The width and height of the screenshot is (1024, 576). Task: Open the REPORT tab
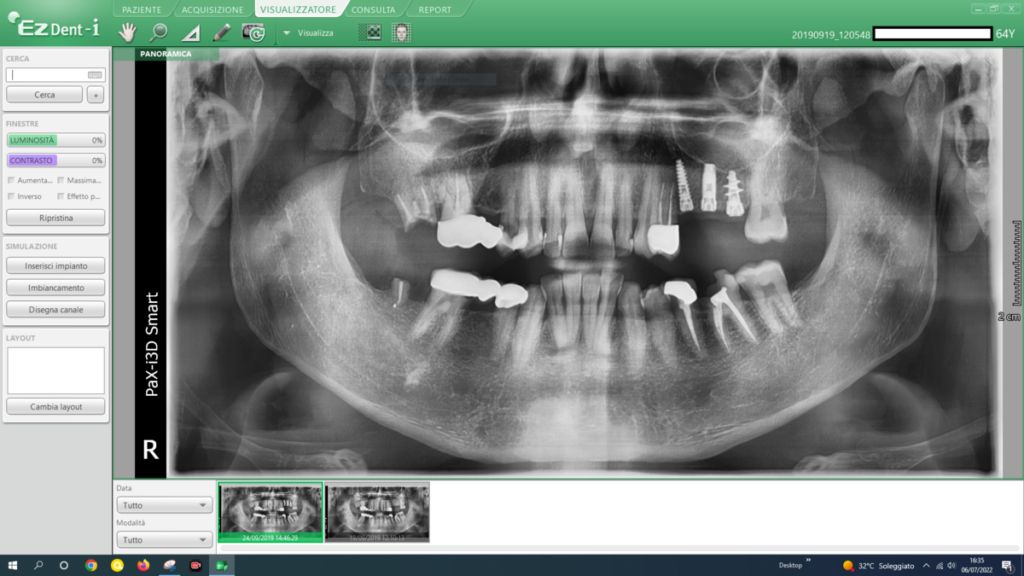[435, 10]
